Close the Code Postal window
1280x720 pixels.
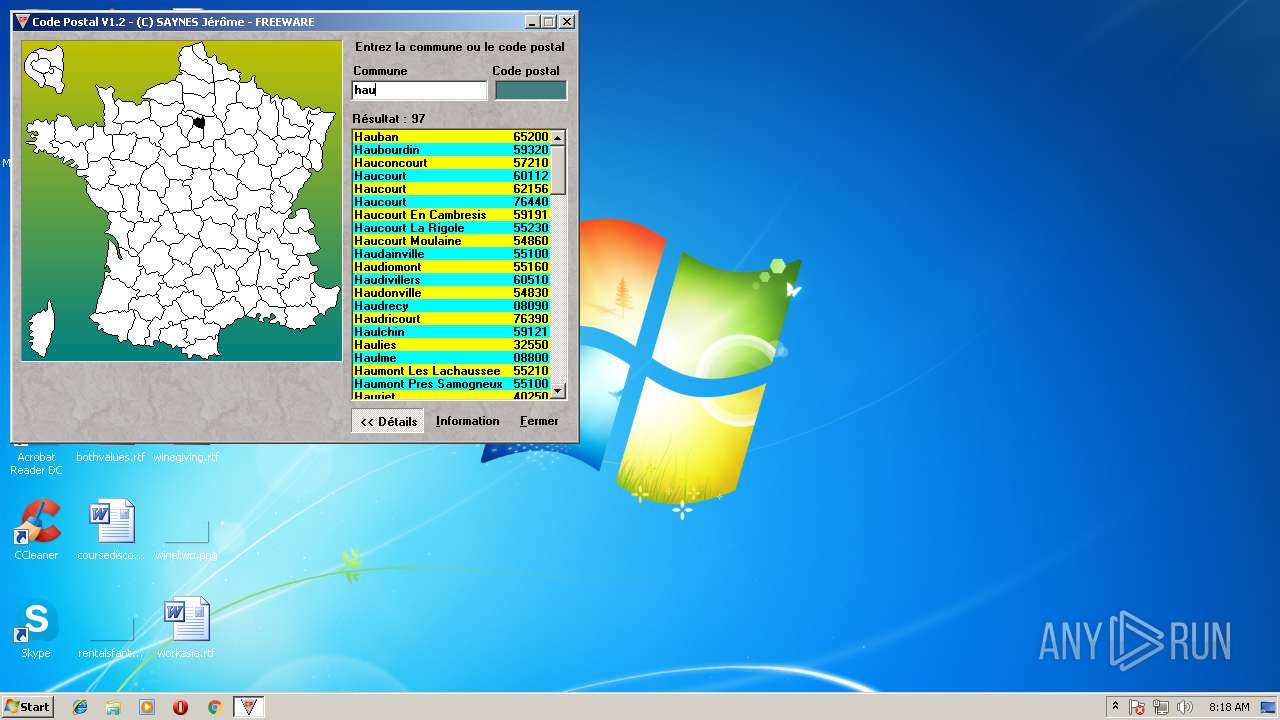566,21
